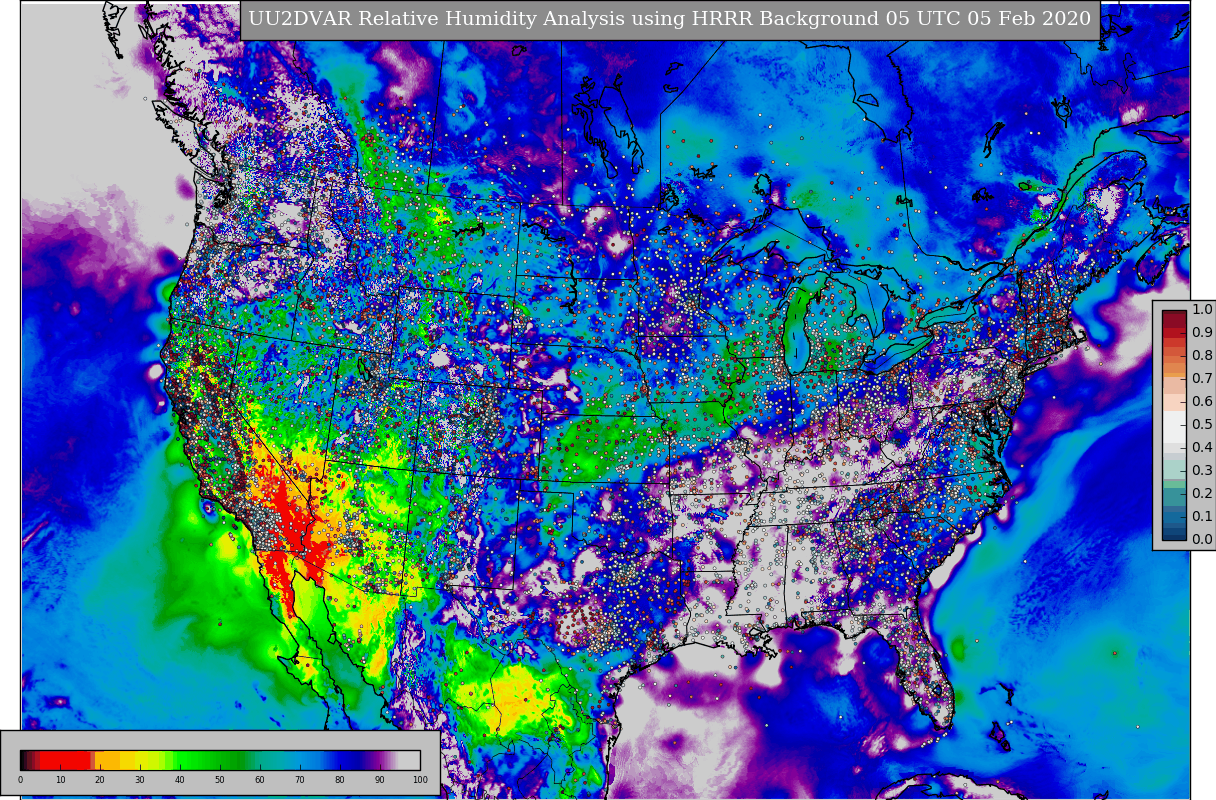
Task: Click the '0.4' label on vertical colorbar
Action: coord(1202,448)
